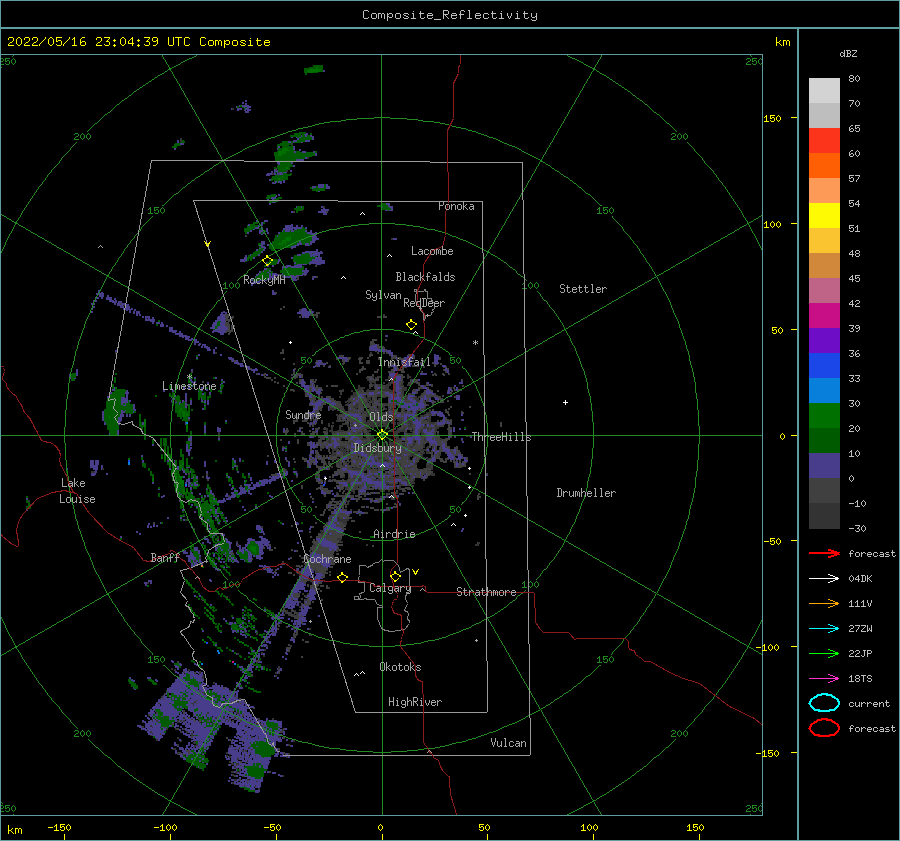Click the Drumheller label
Image resolution: width=900 pixels, height=841 pixels.
point(586,493)
